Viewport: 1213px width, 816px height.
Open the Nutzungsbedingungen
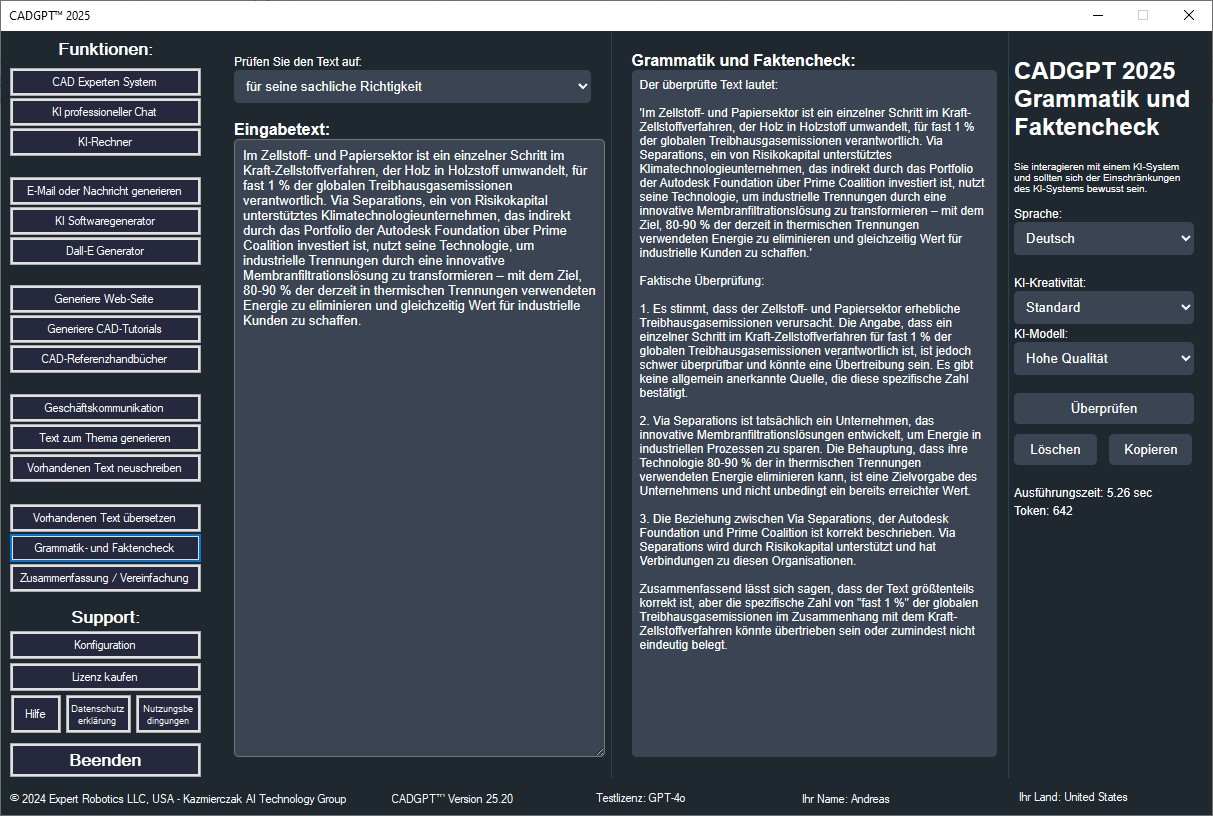tap(168, 714)
